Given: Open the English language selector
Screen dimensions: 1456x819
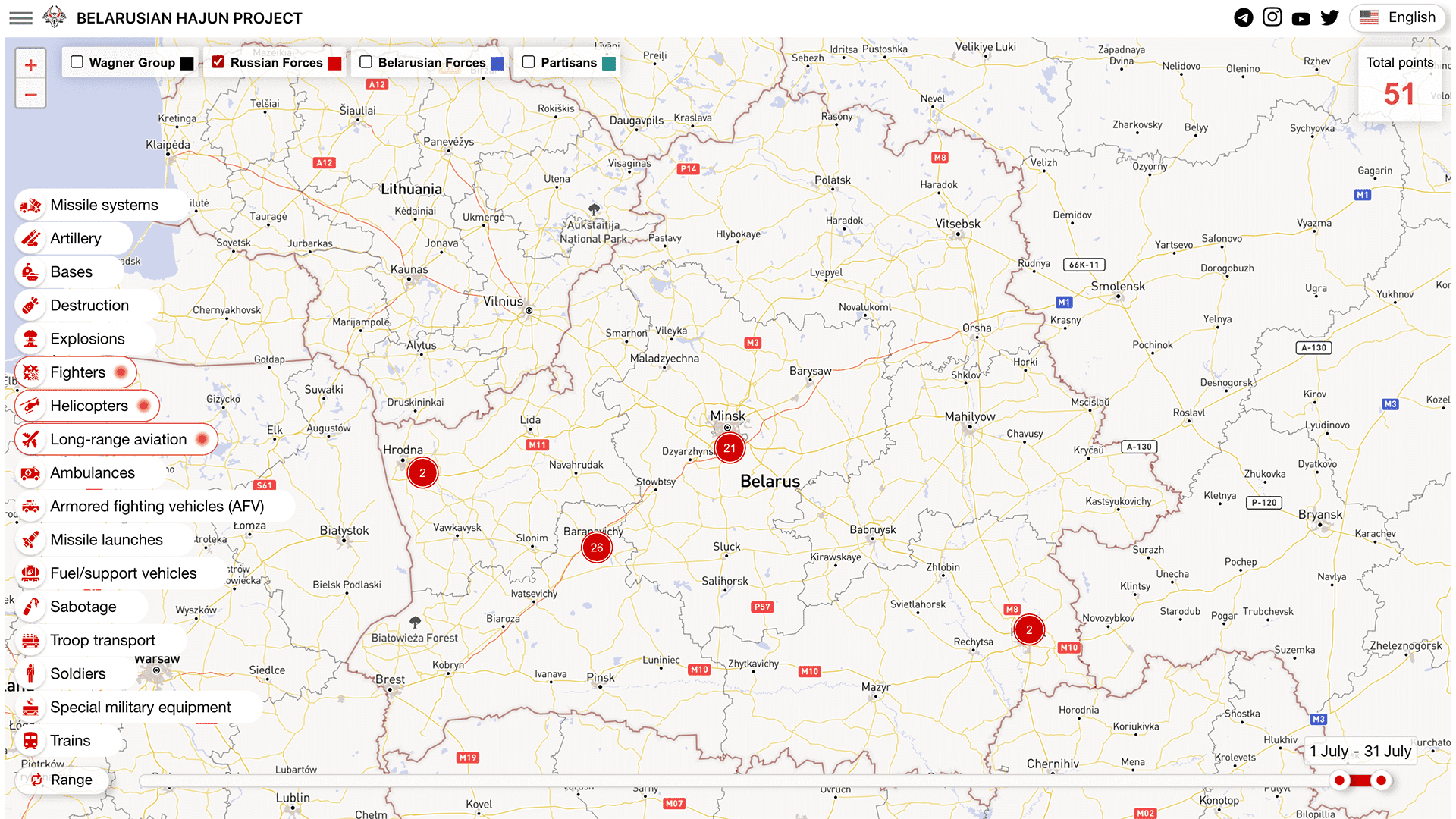Looking at the screenshot, I should point(1398,17).
